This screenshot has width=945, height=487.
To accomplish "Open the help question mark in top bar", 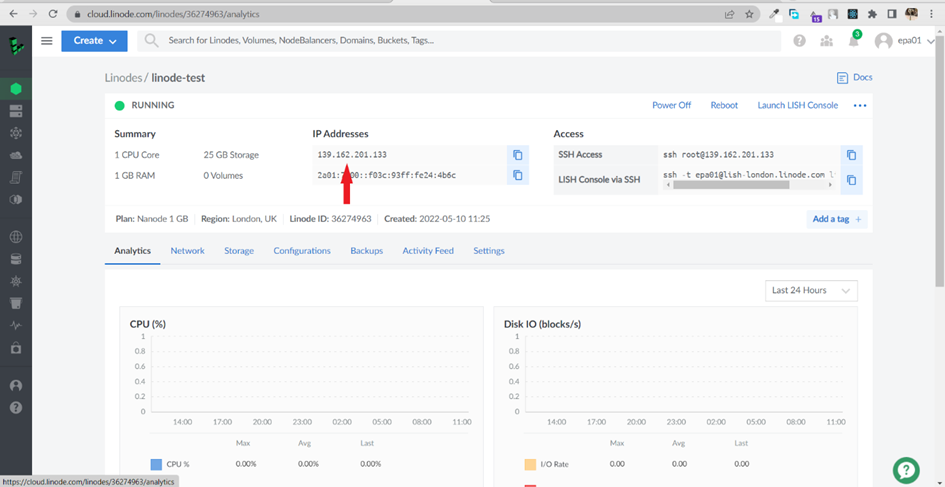I will 799,41.
